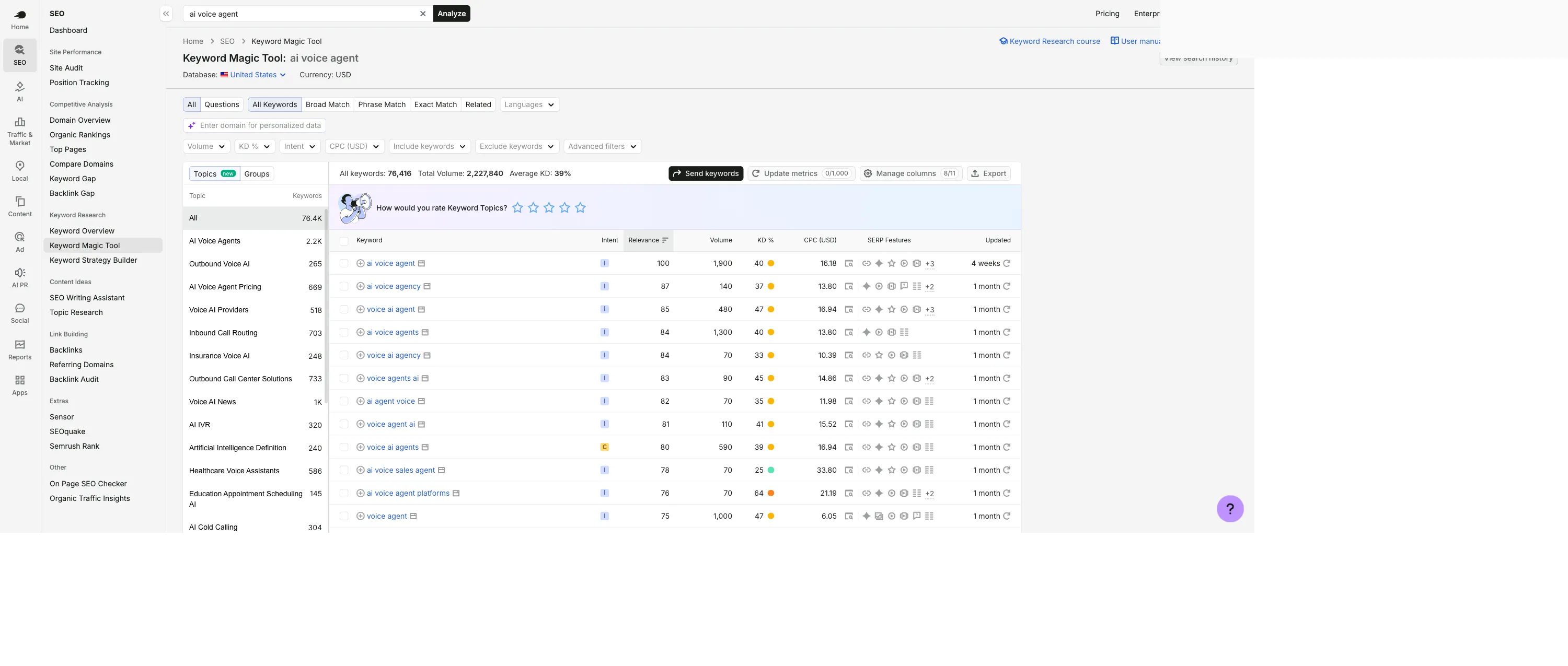Screen dimensions: 1568x666
Task: Switch to the Groups tab
Action: pos(257,174)
